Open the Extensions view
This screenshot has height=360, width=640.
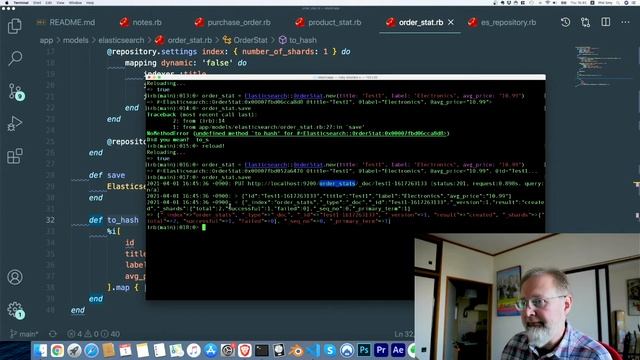(15, 156)
